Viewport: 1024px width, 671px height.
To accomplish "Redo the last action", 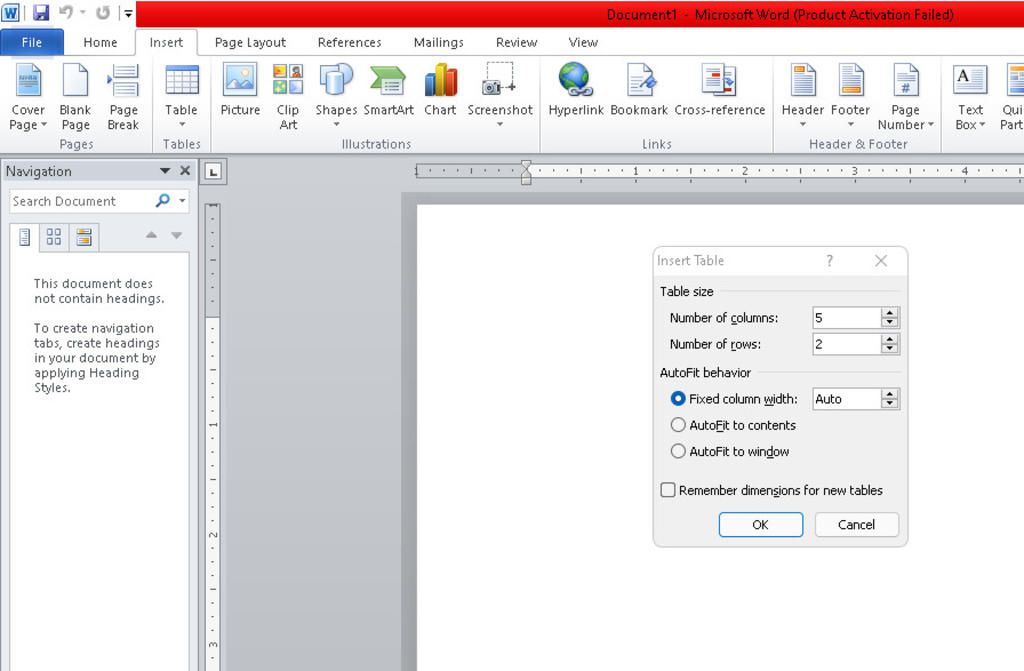I will click(103, 12).
